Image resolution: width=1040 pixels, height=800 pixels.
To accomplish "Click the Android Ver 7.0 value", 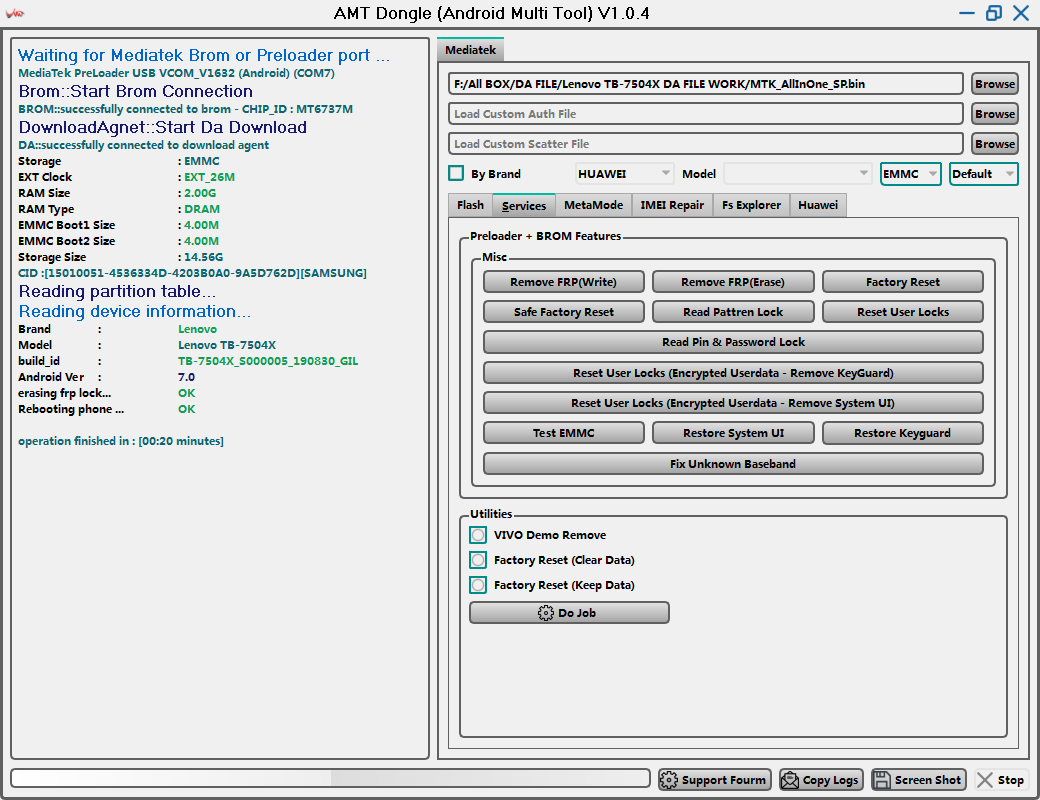I will (x=186, y=377).
